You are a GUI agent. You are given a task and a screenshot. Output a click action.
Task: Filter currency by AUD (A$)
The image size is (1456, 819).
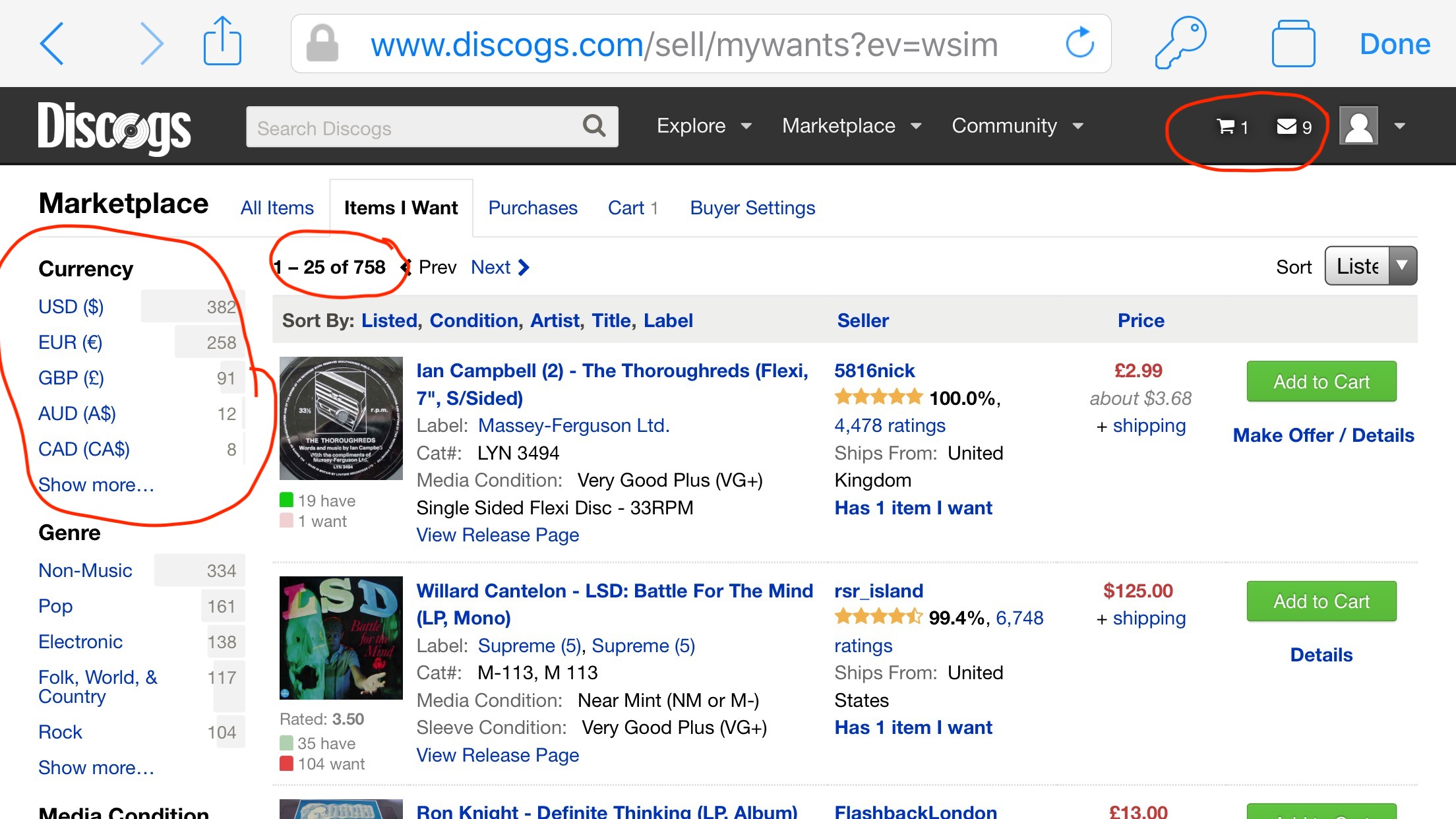pos(77,413)
